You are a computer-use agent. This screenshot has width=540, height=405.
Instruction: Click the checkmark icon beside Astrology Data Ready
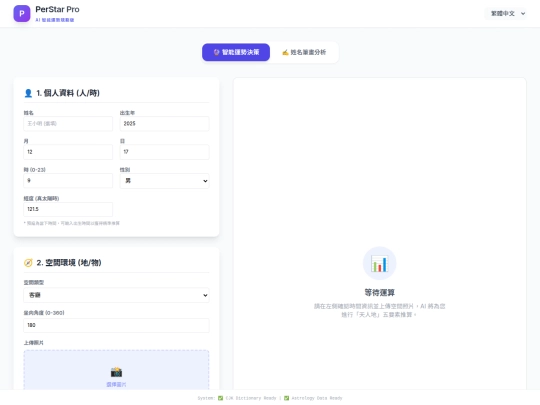tap(287, 398)
